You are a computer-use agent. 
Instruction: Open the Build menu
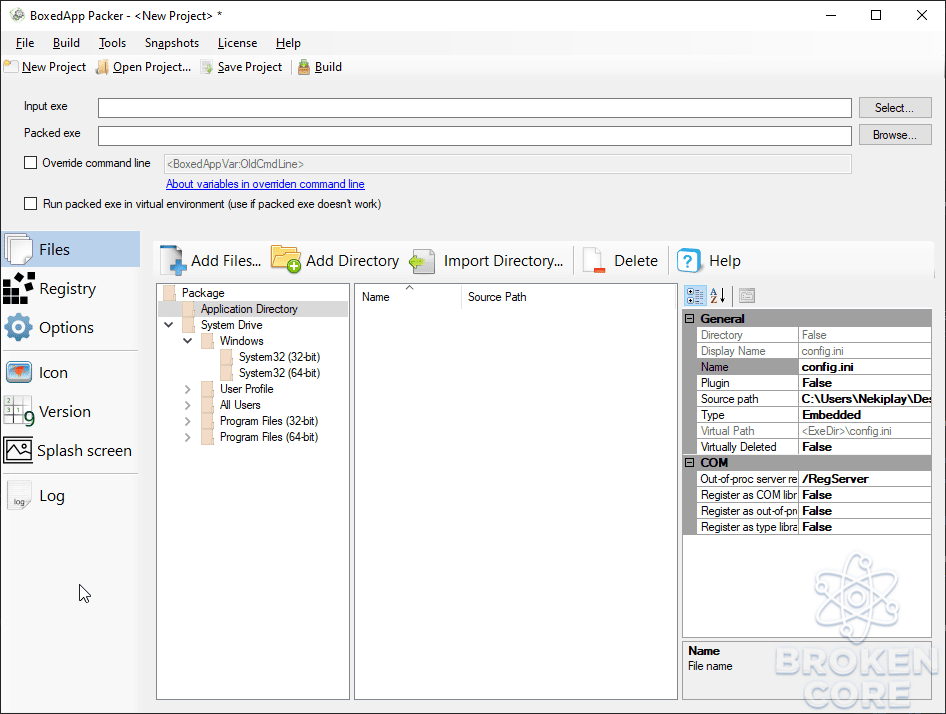[66, 43]
